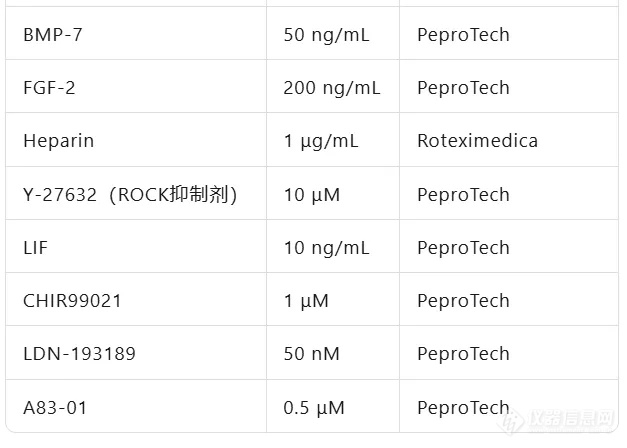
Task: Select PeproTech in the LDN-193189 row
Action: (x=463, y=353)
